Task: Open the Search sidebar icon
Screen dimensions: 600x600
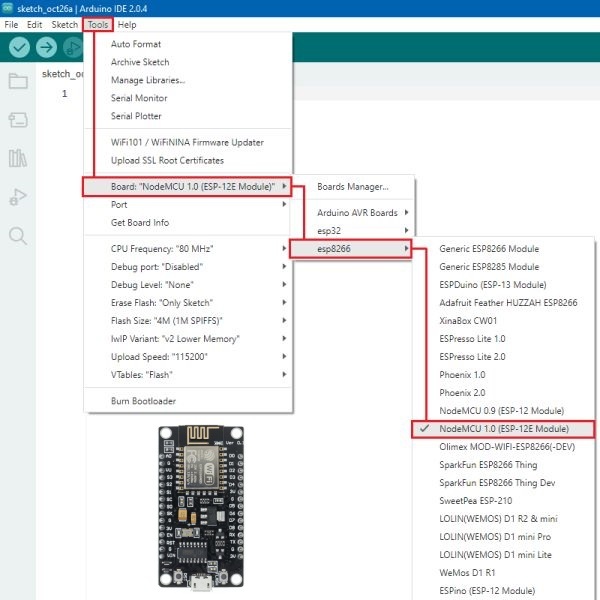Action: coord(18,236)
